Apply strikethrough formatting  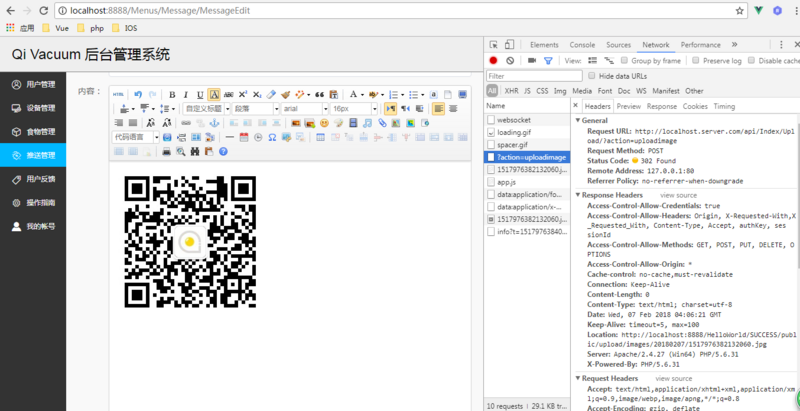[228, 95]
